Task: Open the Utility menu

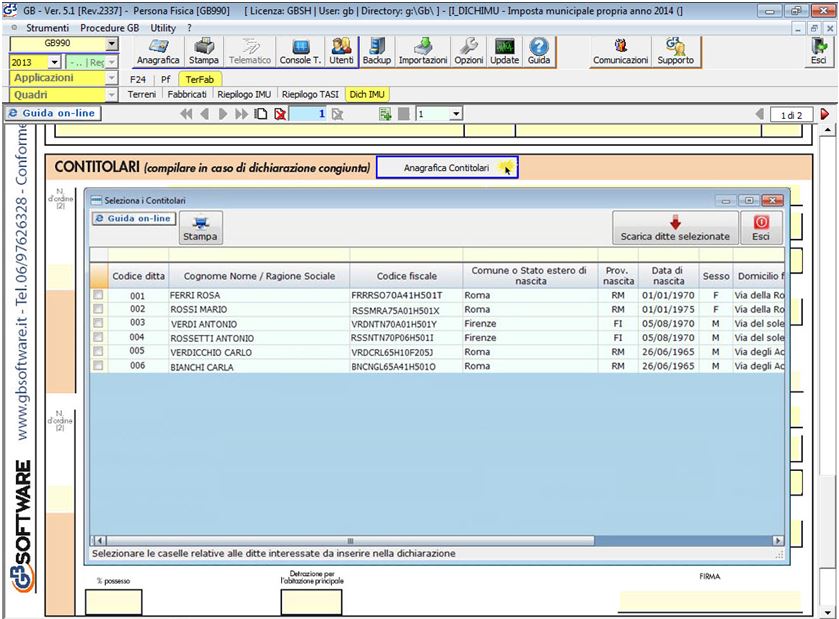Action: [x=163, y=28]
